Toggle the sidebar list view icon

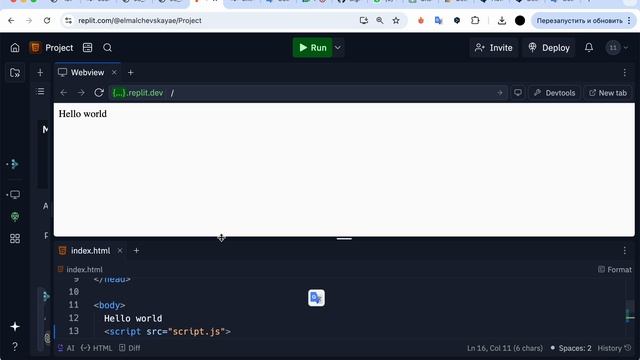pos(40,91)
